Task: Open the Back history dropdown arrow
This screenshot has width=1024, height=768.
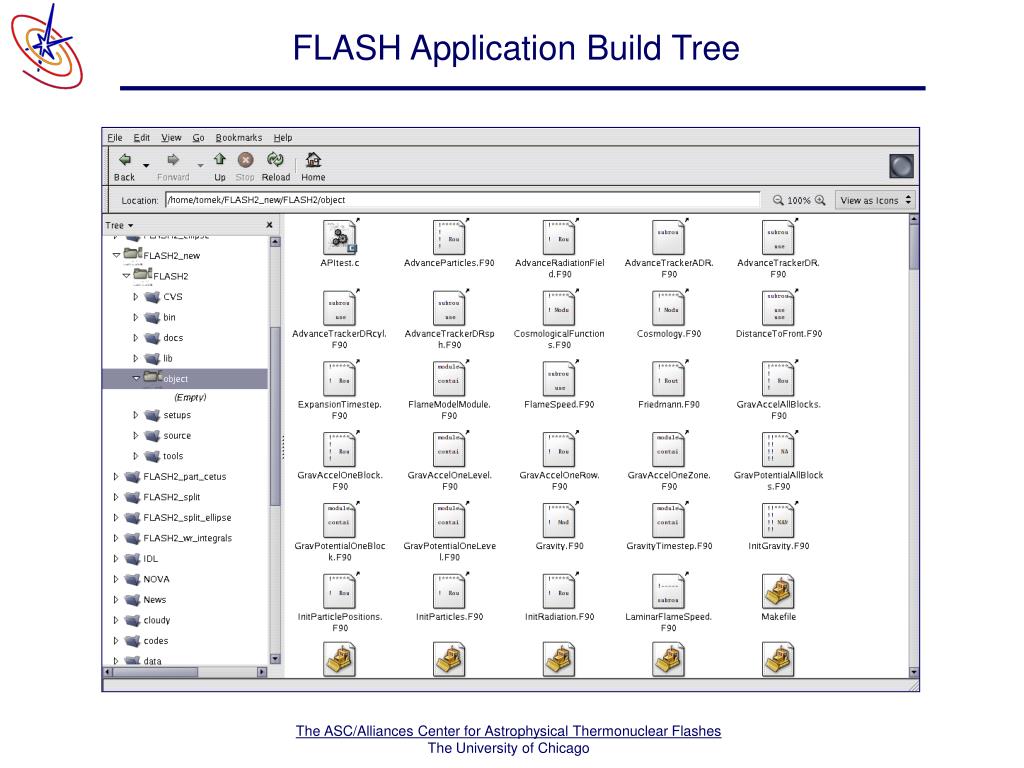Action: (146, 165)
